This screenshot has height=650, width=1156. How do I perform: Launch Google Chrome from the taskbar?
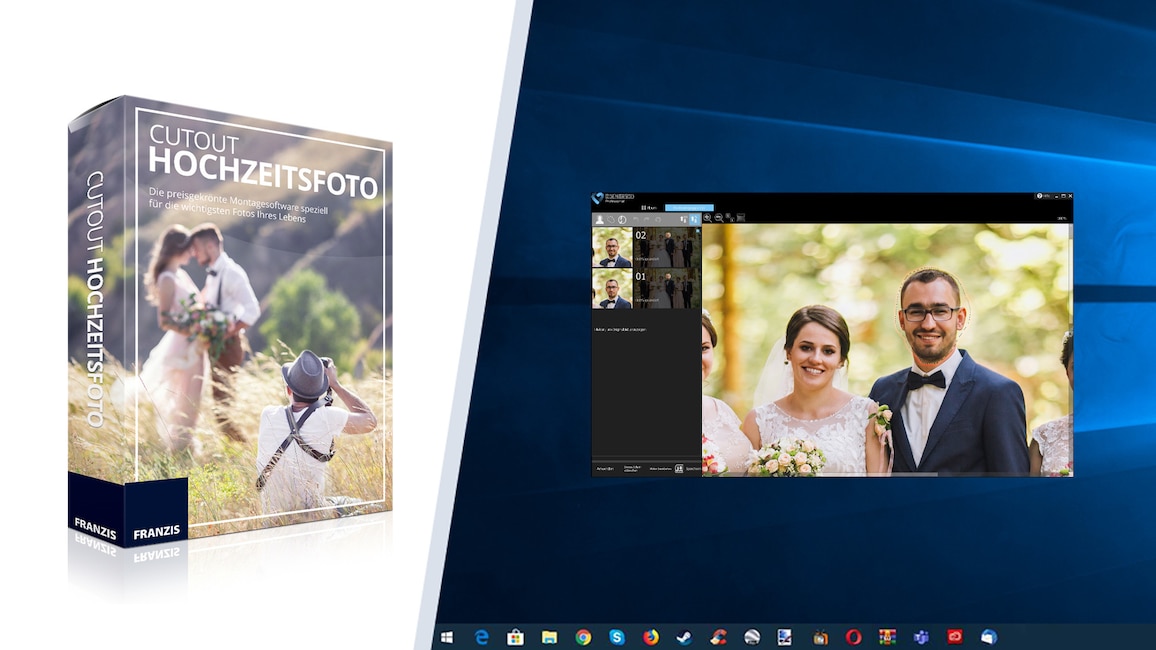click(583, 637)
